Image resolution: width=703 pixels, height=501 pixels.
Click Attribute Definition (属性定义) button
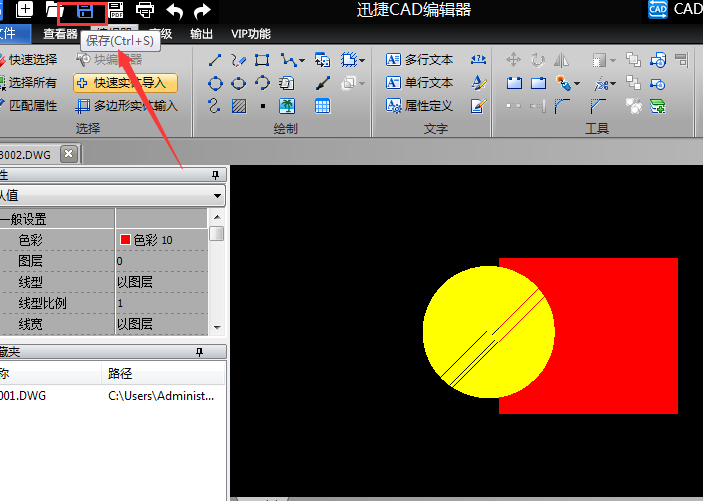point(419,106)
